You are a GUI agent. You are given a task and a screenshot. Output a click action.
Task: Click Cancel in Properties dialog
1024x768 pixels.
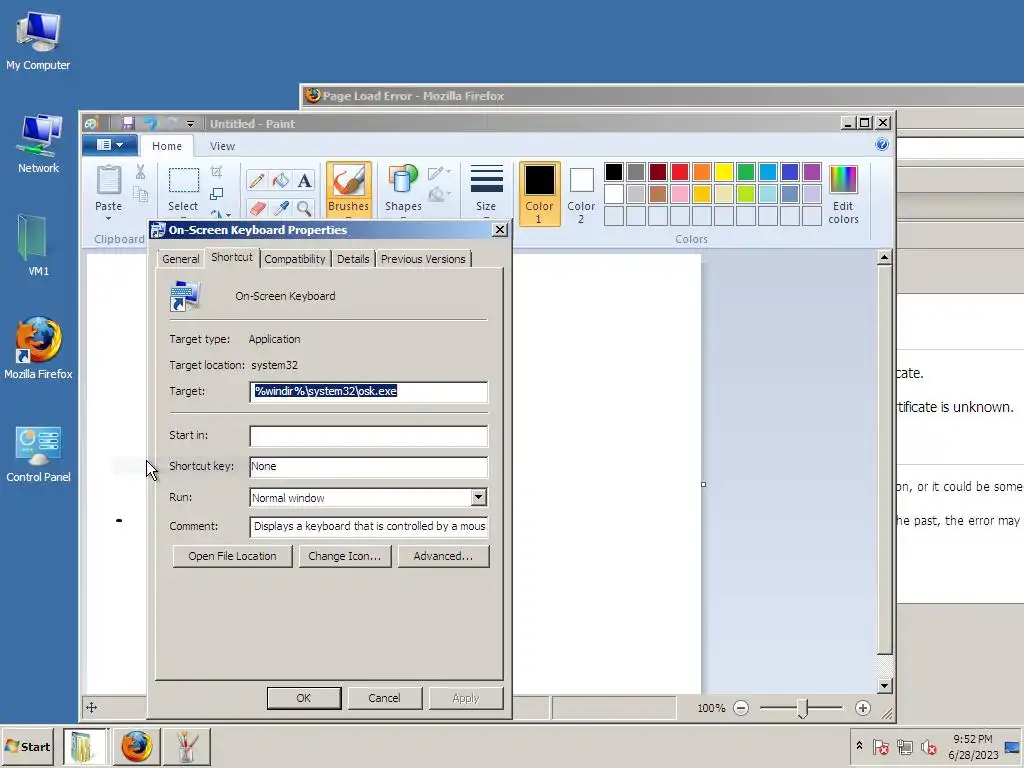[x=384, y=698]
